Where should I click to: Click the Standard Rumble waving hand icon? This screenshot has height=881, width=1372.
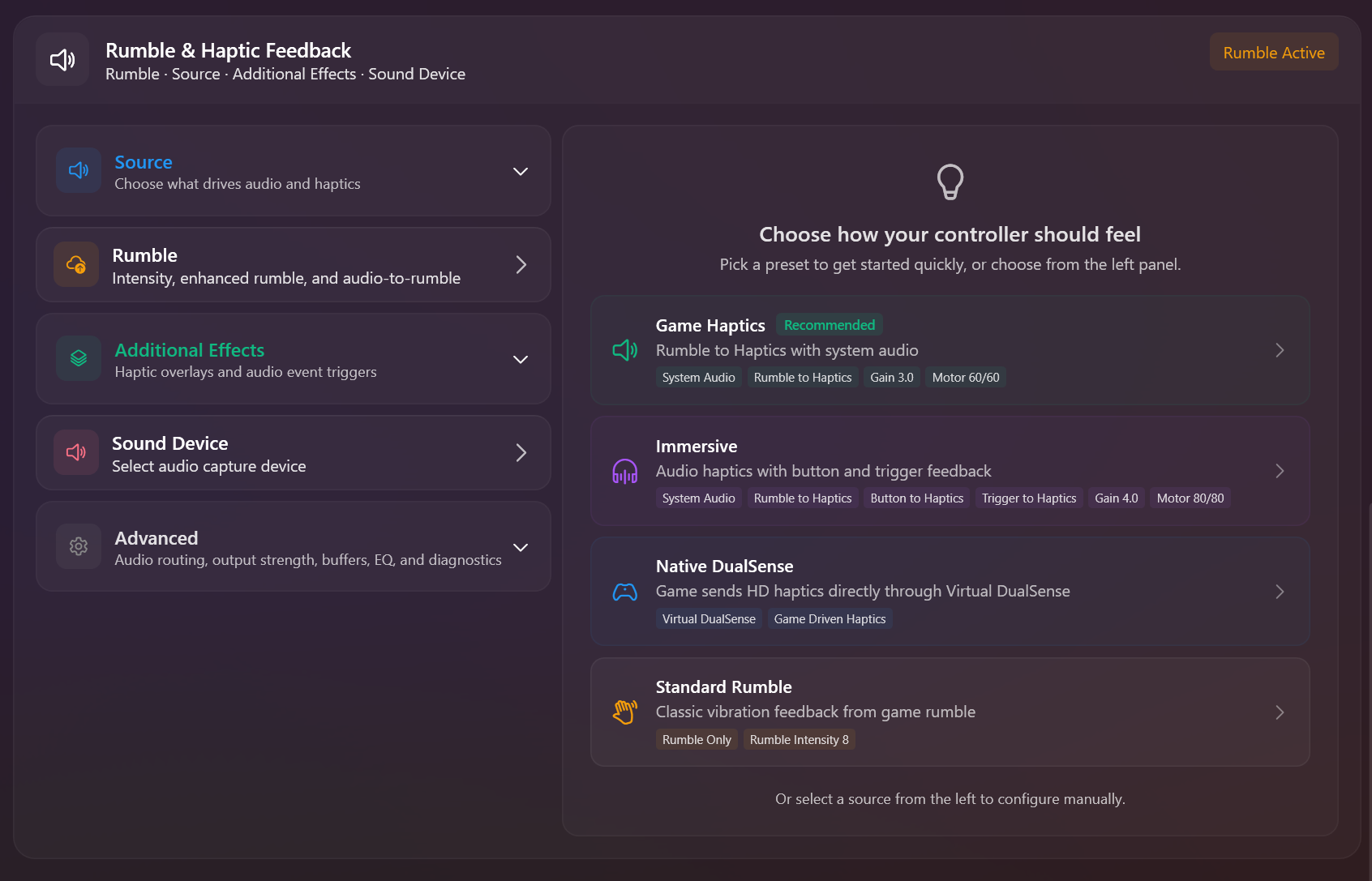(x=624, y=712)
